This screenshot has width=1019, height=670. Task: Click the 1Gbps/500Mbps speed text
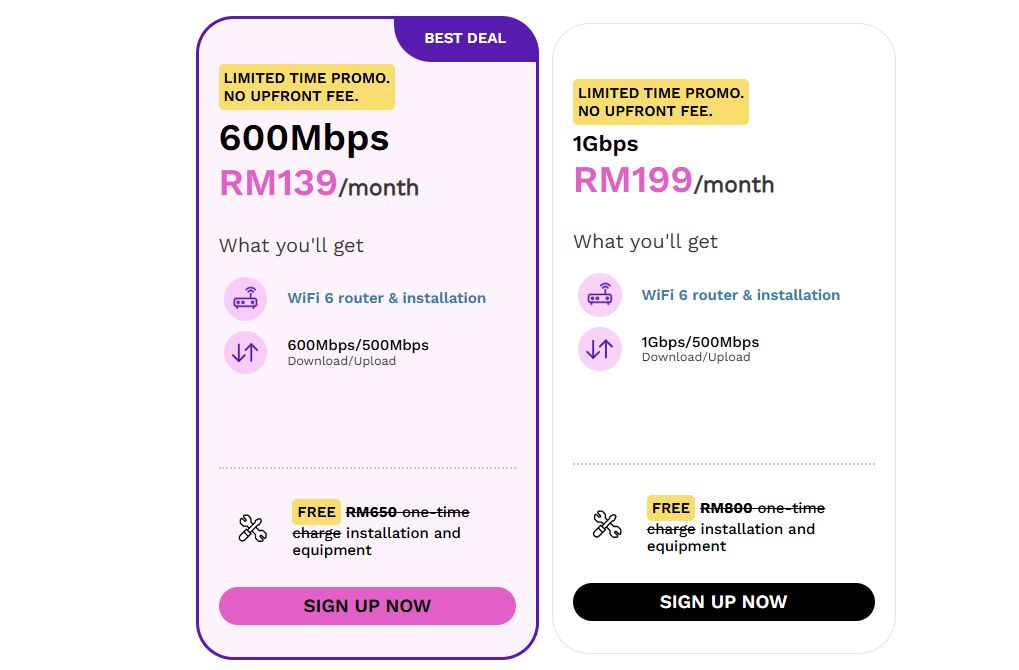tap(700, 342)
